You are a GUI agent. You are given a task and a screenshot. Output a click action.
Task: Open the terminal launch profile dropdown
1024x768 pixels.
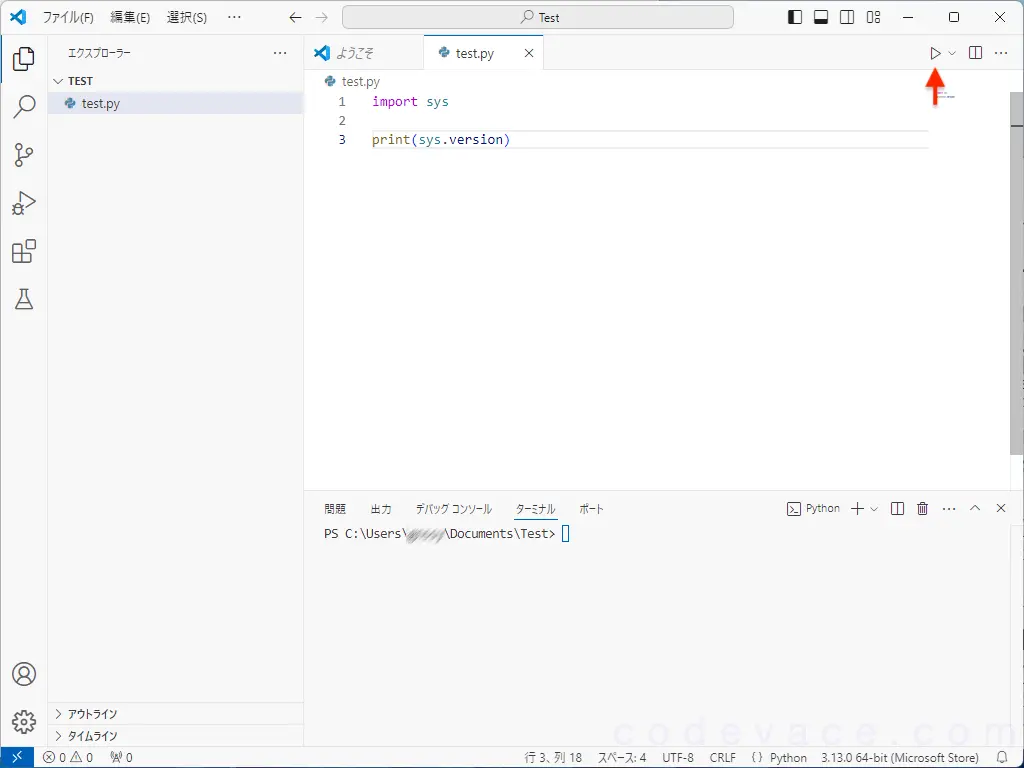[x=874, y=508]
